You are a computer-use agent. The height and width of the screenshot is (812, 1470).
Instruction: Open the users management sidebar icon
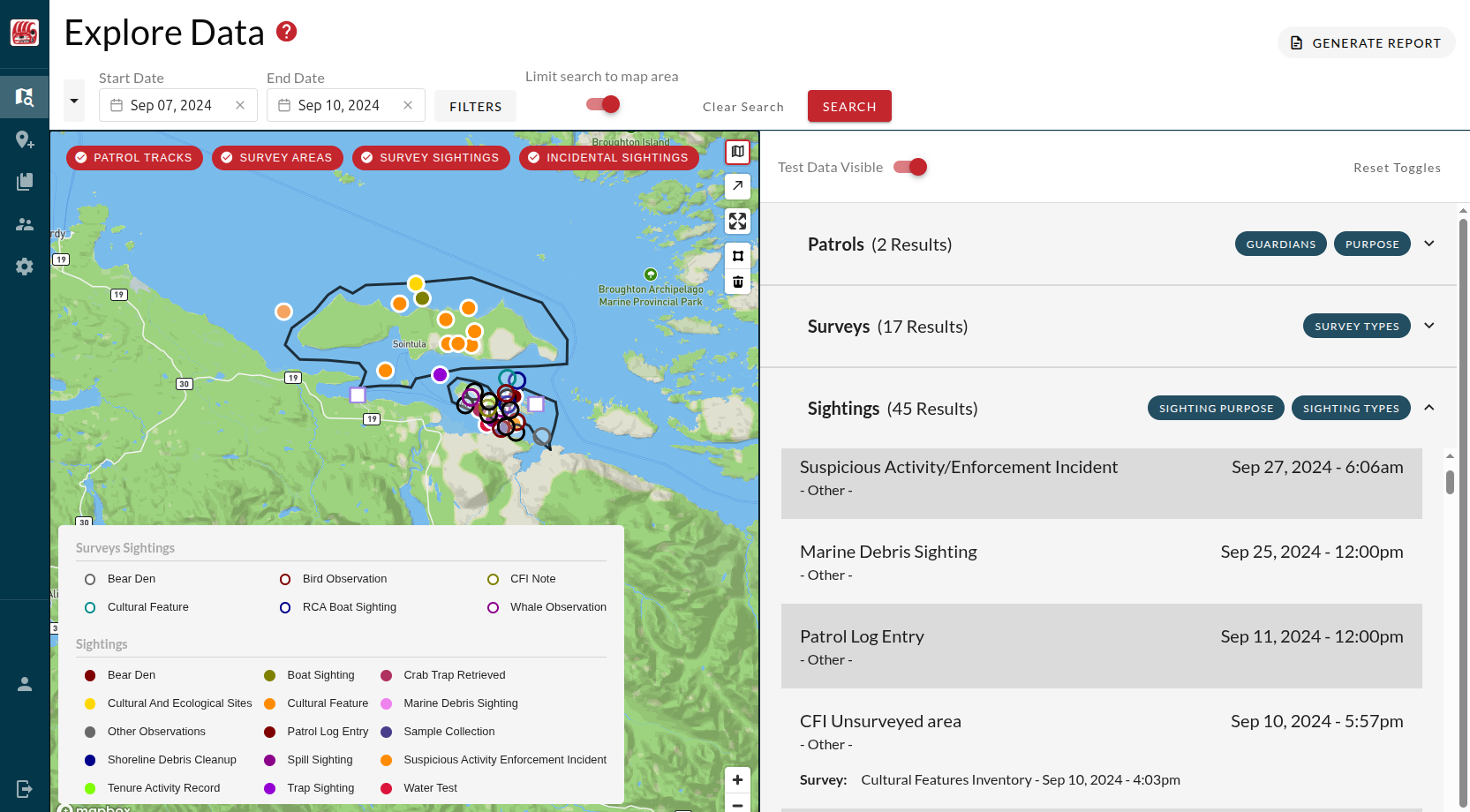coord(24,223)
